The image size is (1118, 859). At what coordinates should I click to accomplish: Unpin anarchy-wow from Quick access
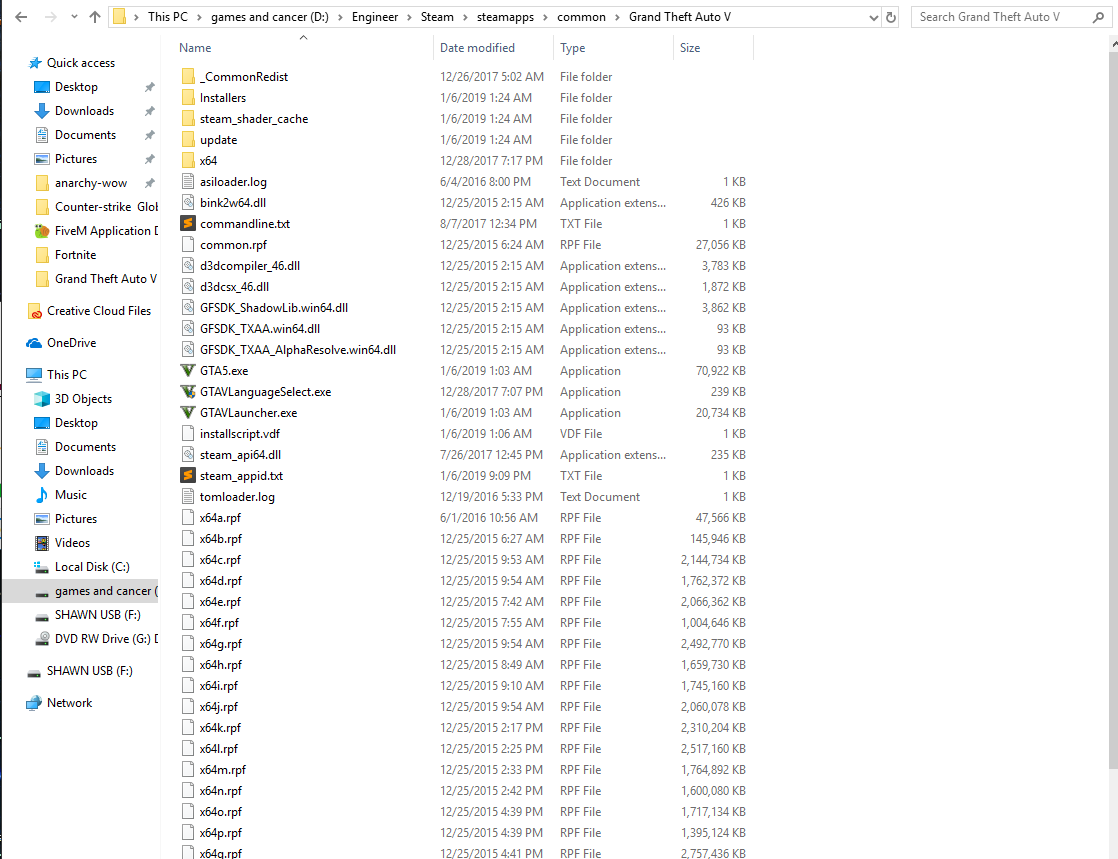point(150,183)
